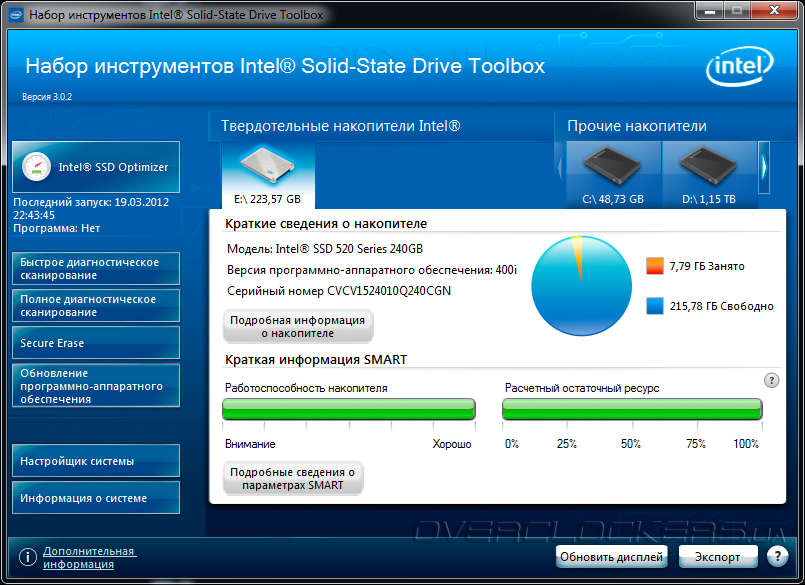The height and width of the screenshot is (585, 805).
Task: Click the serial number CVCV152401OQ240CGN text
Action: pos(389,291)
